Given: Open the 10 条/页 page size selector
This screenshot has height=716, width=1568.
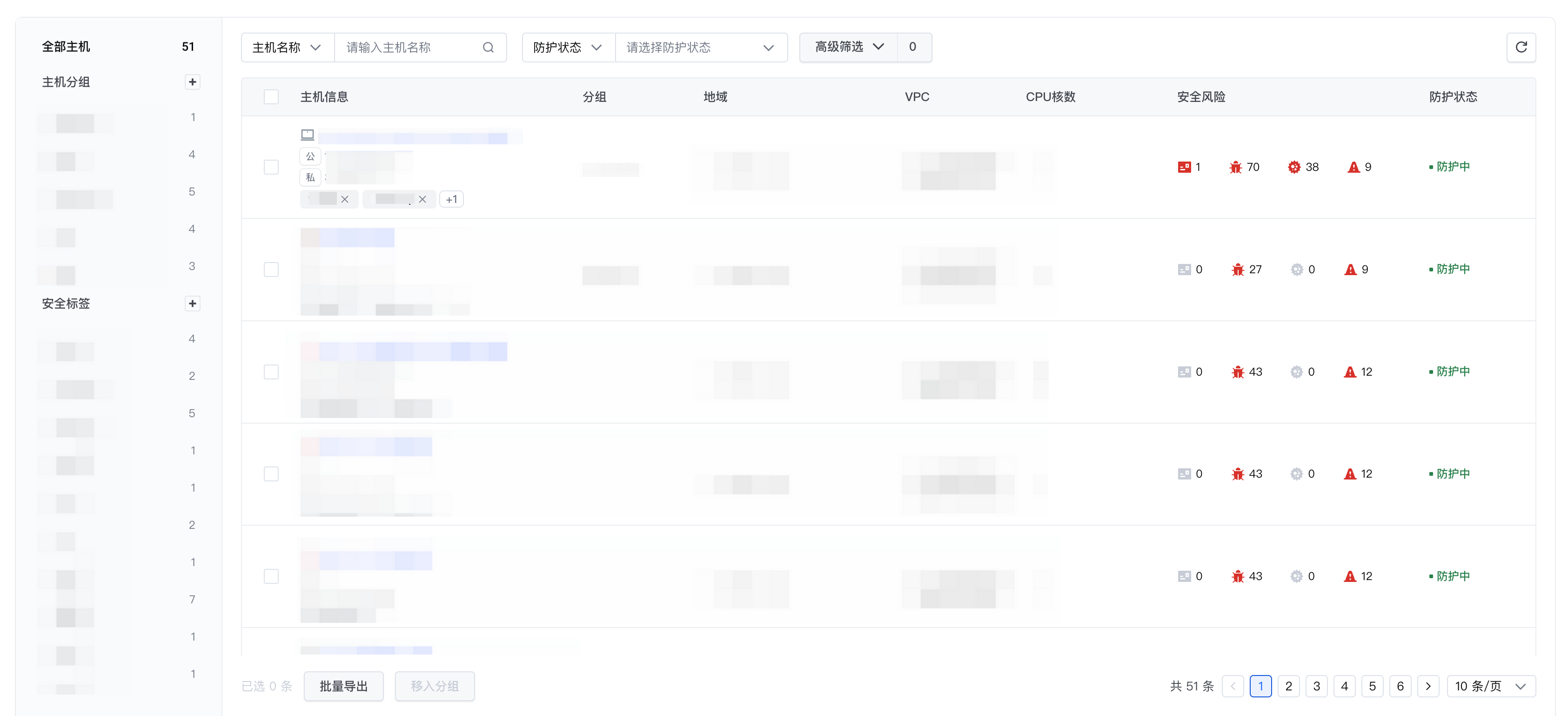Looking at the screenshot, I should (x=1490, y=686).
